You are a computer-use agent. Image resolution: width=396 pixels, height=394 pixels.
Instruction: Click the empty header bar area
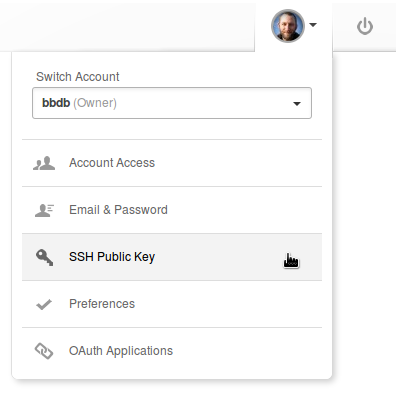(x=127, y=26)
